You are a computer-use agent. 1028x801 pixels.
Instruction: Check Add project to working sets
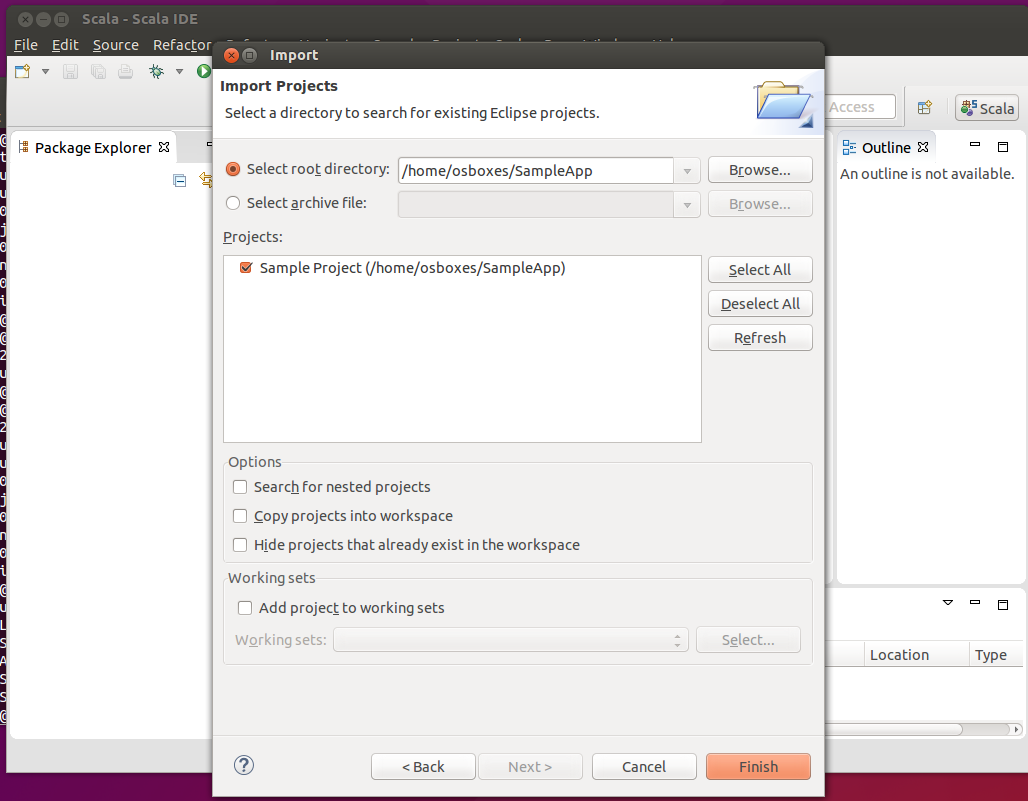pos(245,608)
